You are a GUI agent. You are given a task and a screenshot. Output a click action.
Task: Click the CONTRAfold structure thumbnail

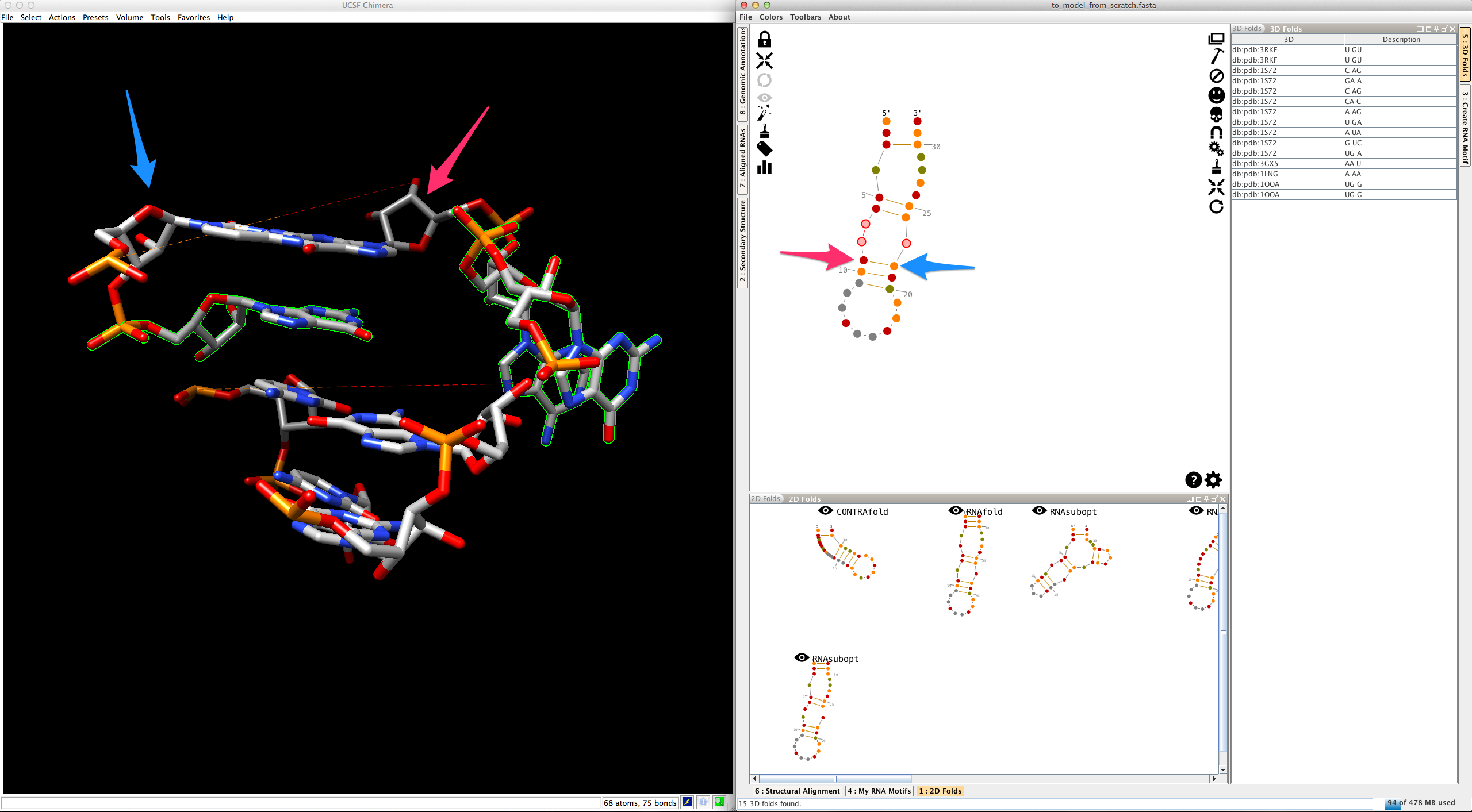point(846,552)
